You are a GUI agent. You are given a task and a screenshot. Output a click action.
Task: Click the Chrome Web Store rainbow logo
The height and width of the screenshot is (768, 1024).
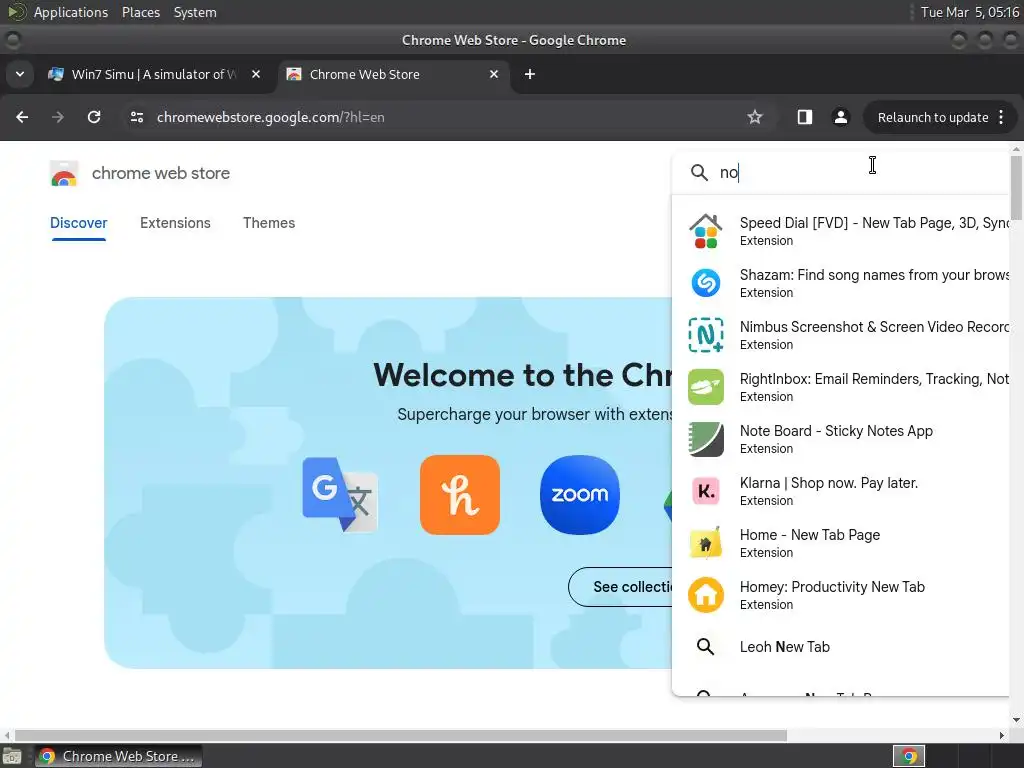click(x=64, y=174)
